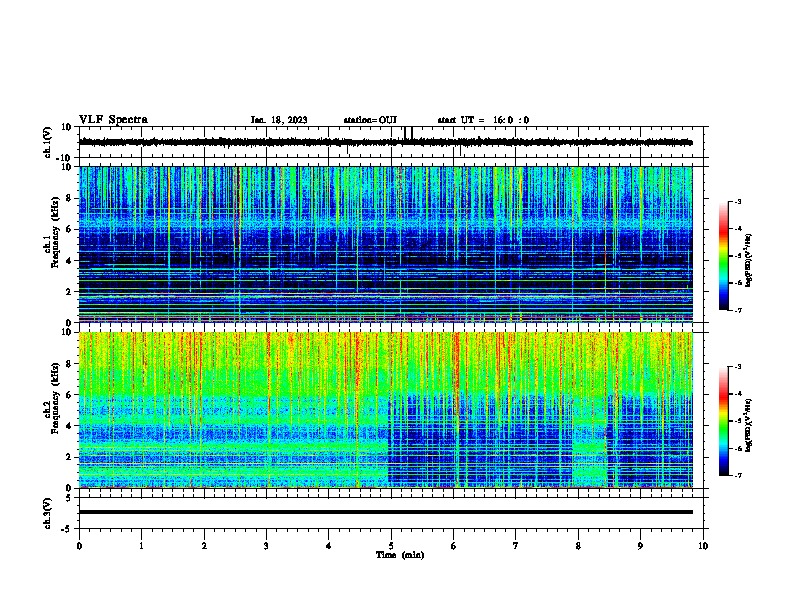Select the date text "Jan. 18, 2023"
The height and width of the screenshot is (612, 792).
pos(279,120)
